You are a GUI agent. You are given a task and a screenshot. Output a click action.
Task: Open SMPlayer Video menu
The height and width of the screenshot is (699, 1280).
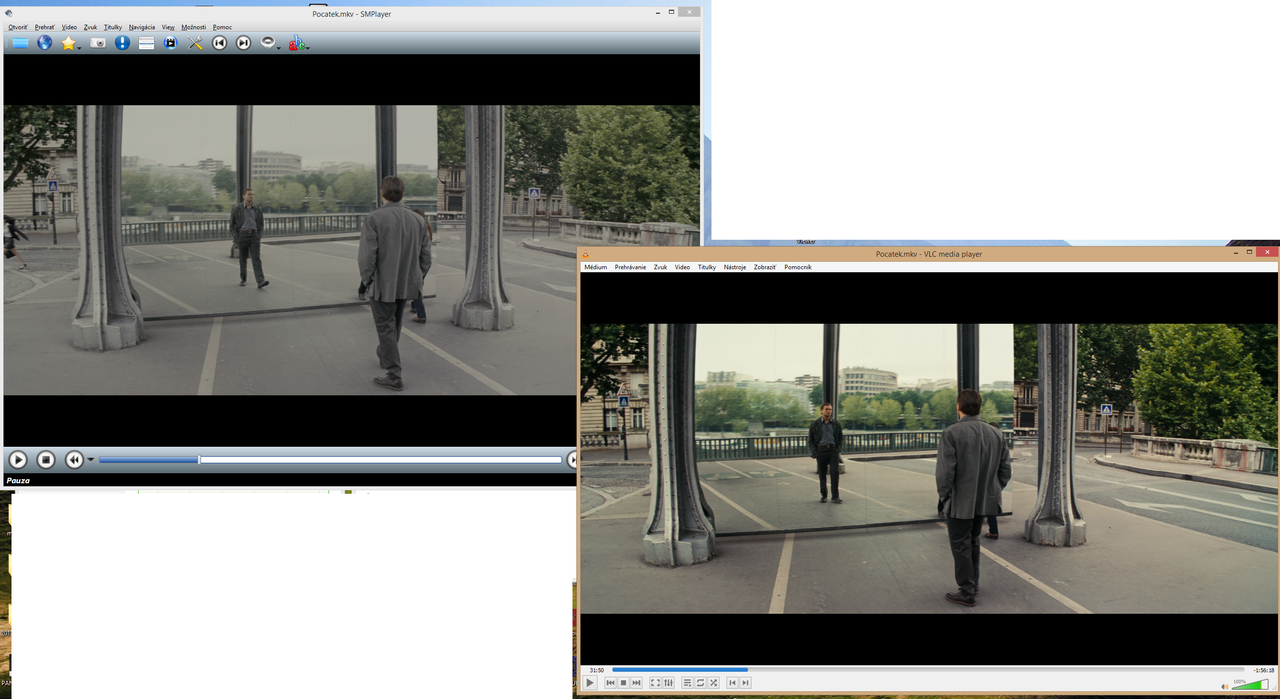coord(69,27)
